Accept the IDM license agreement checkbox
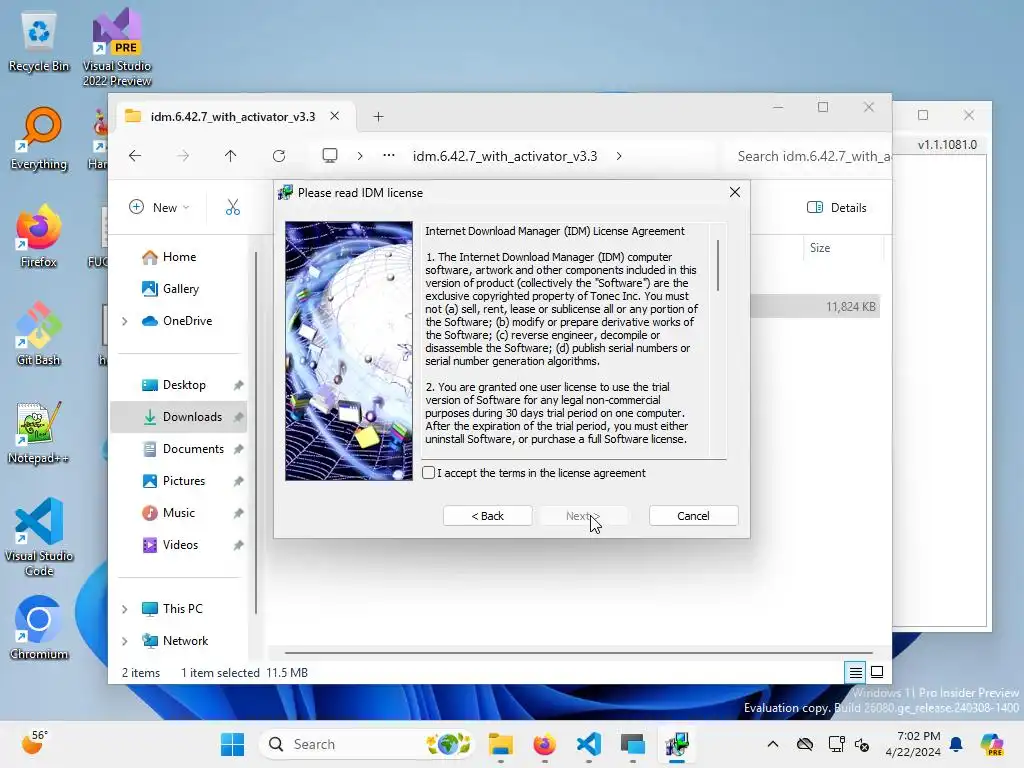This screenshot has height=768, width=1024. 428,473
